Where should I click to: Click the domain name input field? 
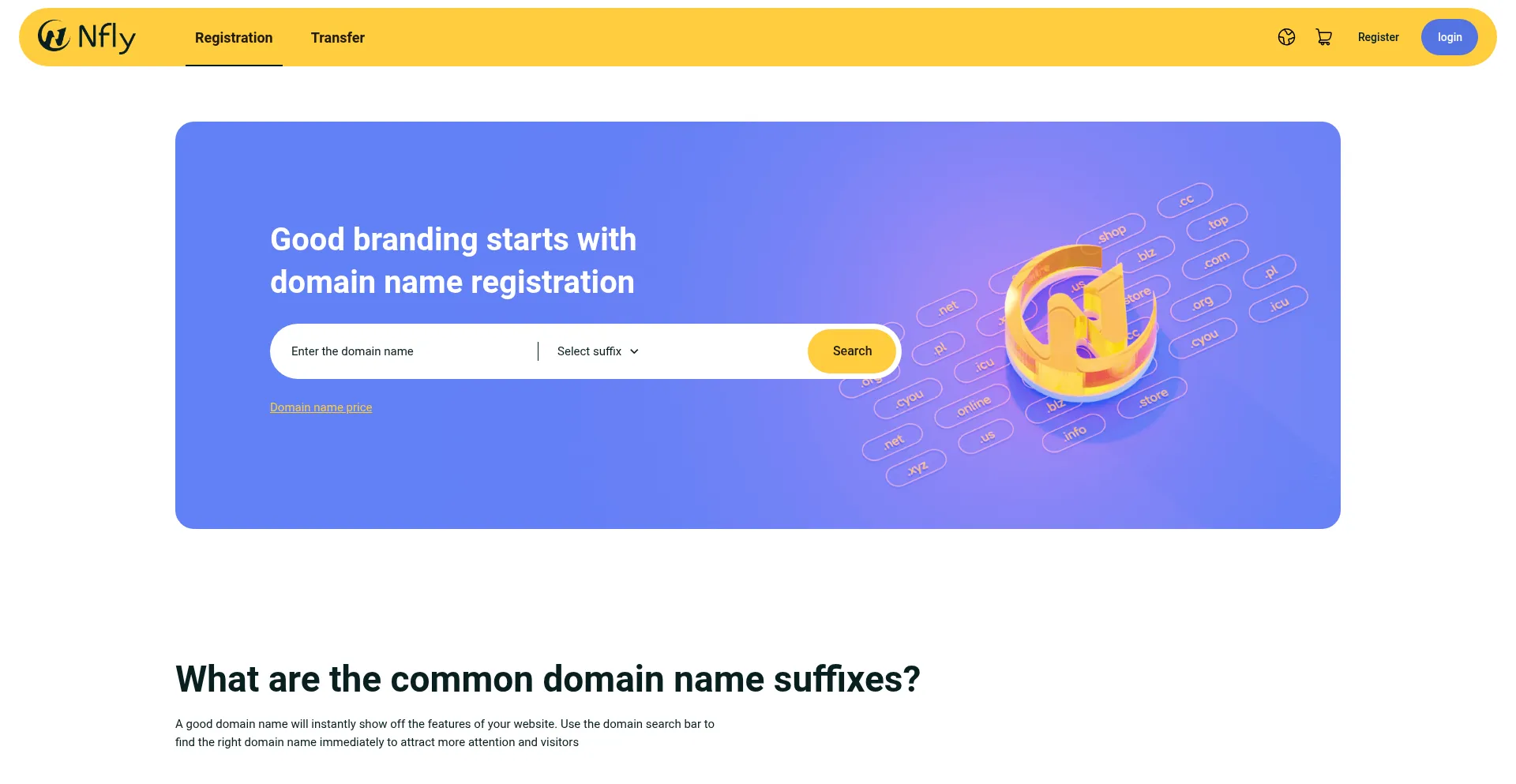[395, 351]
